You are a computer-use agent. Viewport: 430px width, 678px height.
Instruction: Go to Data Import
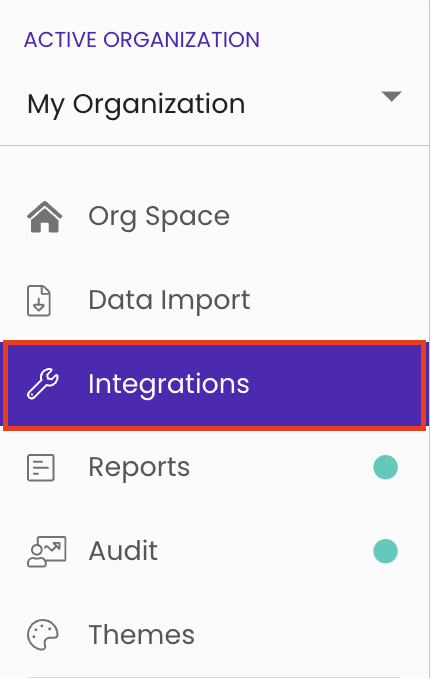[x=215, y=300]
